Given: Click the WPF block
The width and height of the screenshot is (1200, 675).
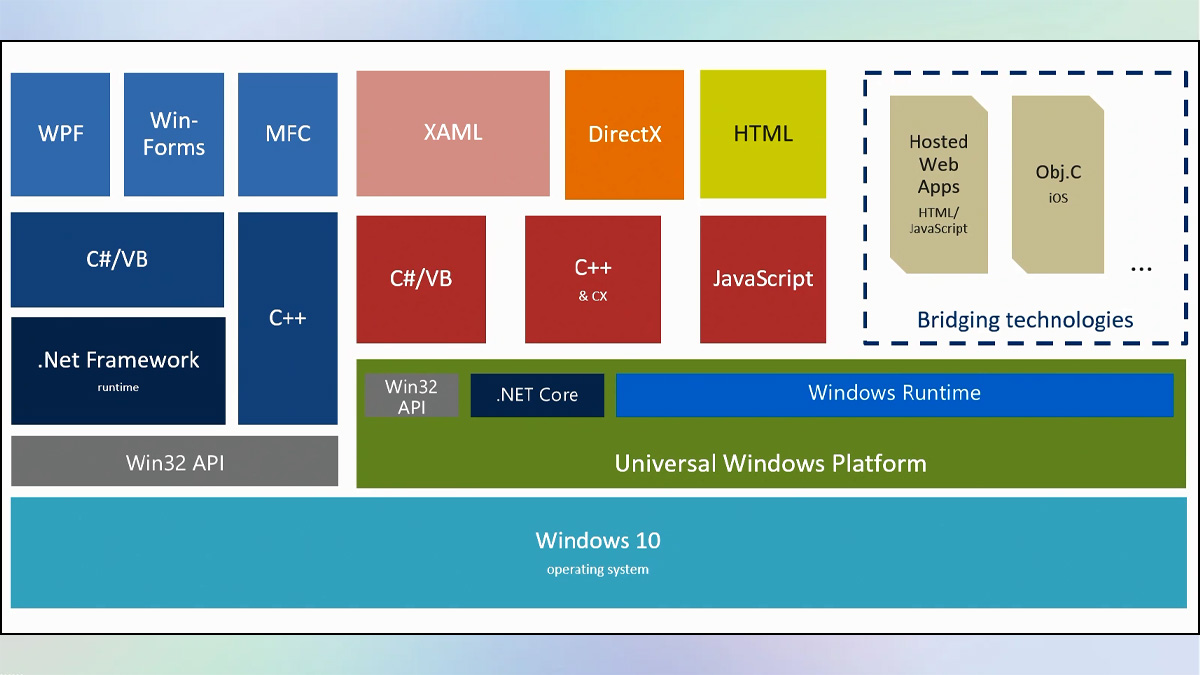Looking at the screenshot, I should pos(60,134).
